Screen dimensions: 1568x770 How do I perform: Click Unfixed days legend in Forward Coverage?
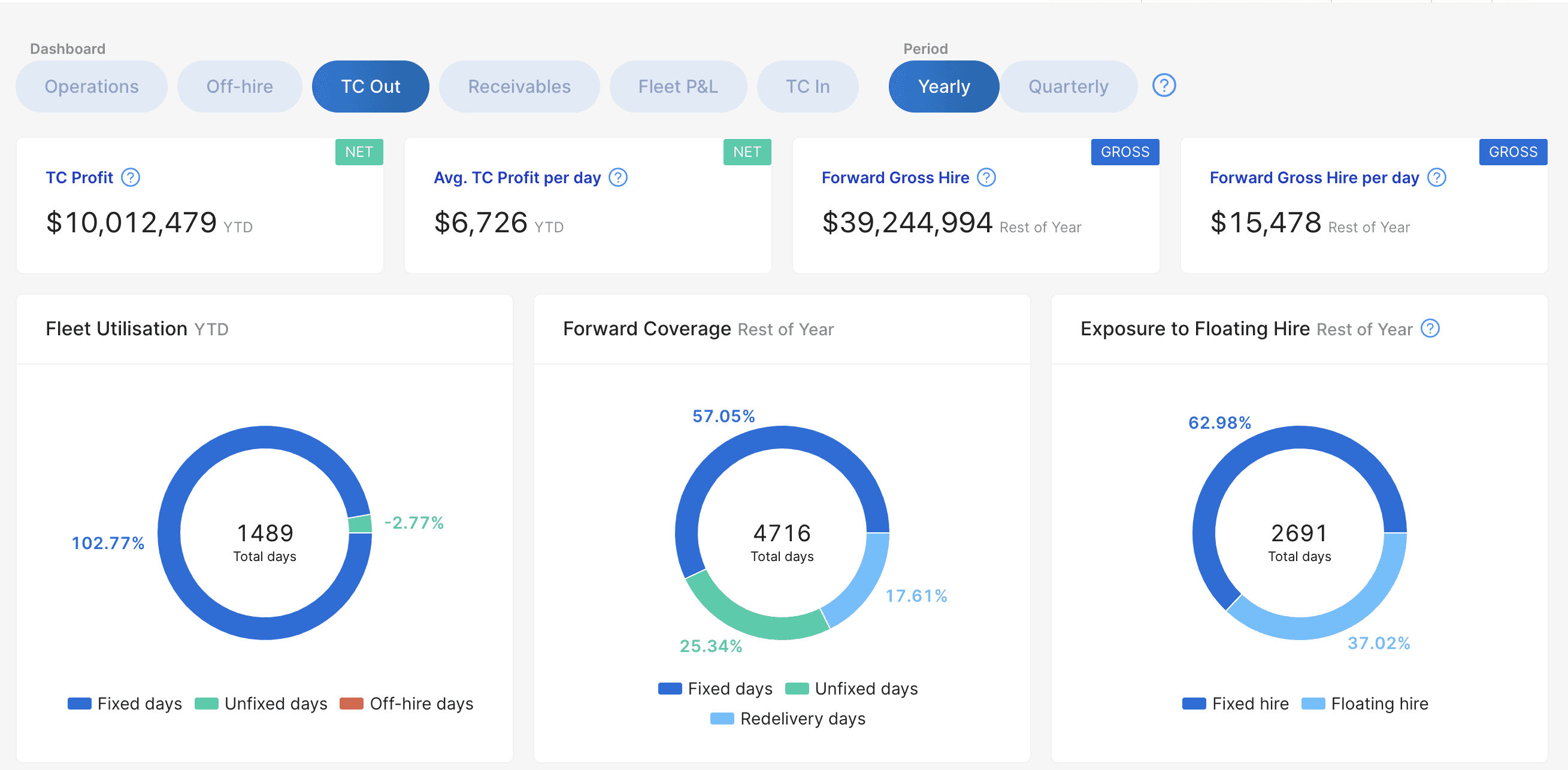865,689
